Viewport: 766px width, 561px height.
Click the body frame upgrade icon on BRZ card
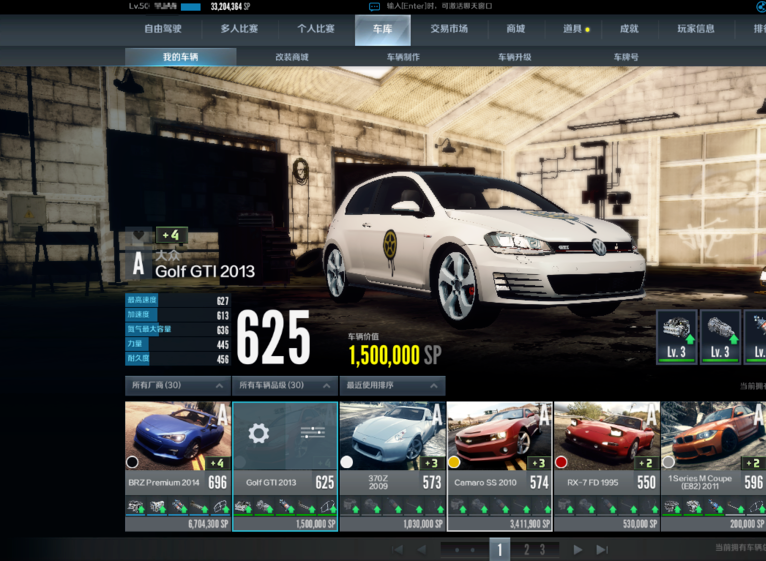220,506
